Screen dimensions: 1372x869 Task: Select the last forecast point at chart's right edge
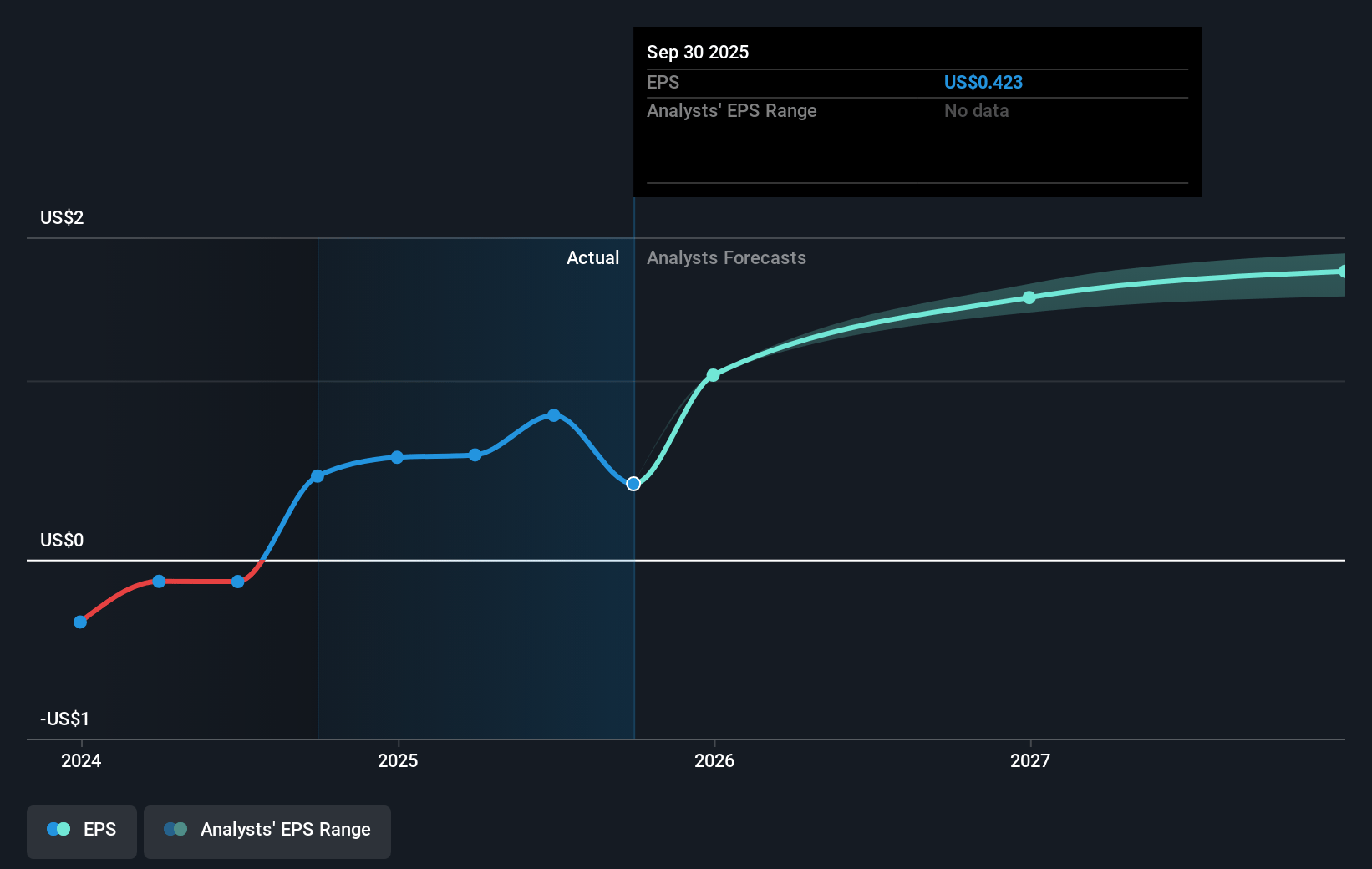tap(1343, 272)
